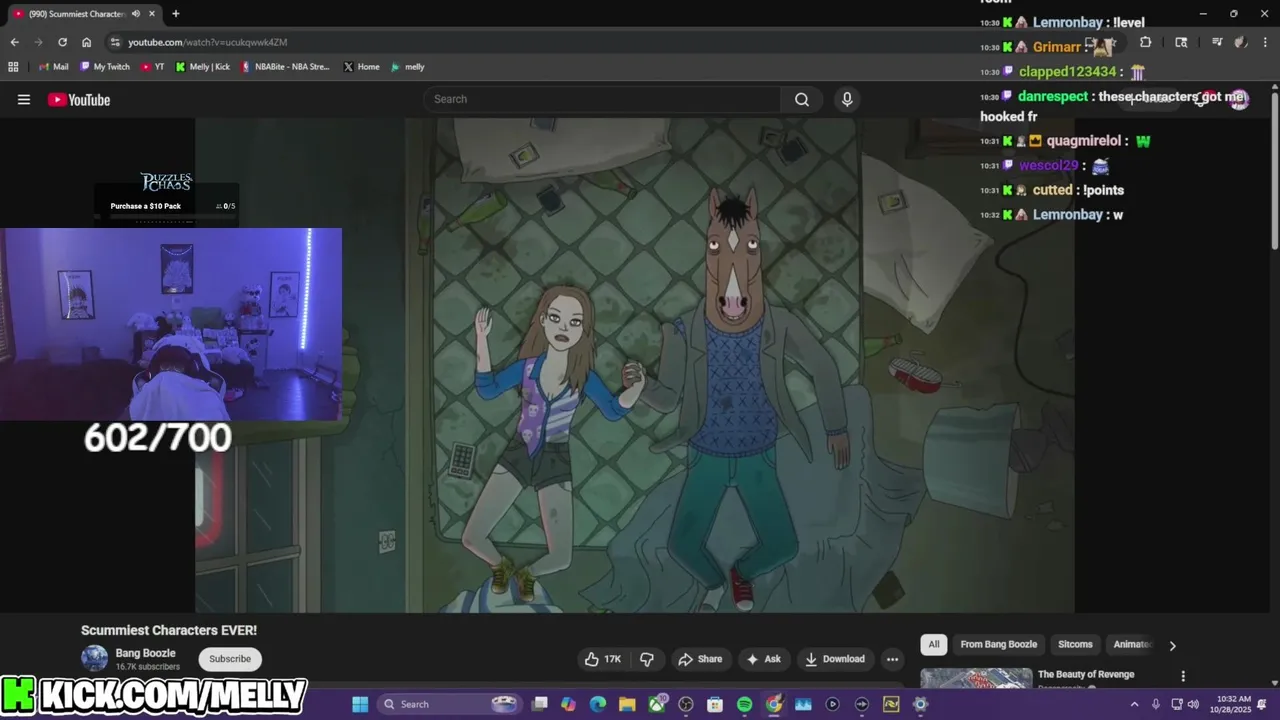The height and width of the screenshot is (720, 1280).
Task: Open the Chrome three-dot menu
Action: tap(1263, 42)
